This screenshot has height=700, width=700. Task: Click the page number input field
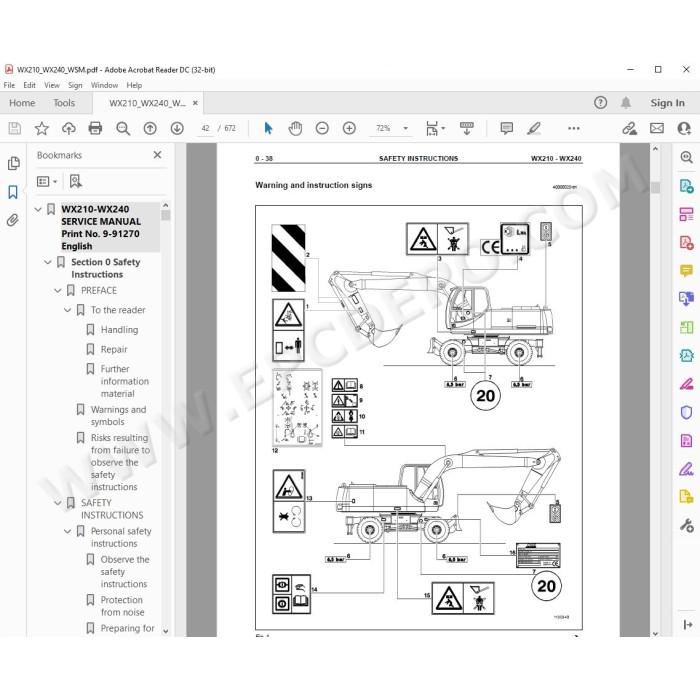(x=205, y=129)
